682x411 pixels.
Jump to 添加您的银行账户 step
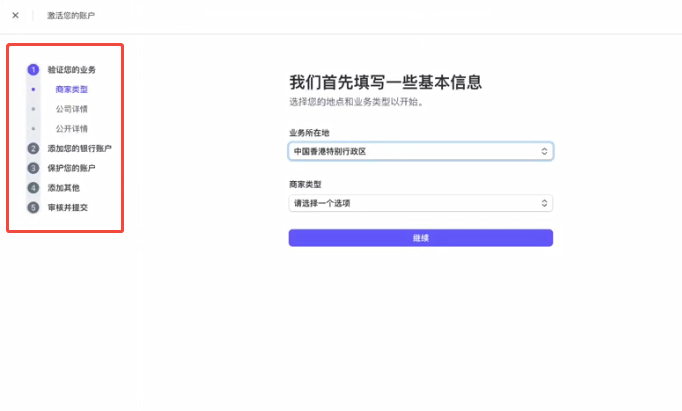point(79,148)
